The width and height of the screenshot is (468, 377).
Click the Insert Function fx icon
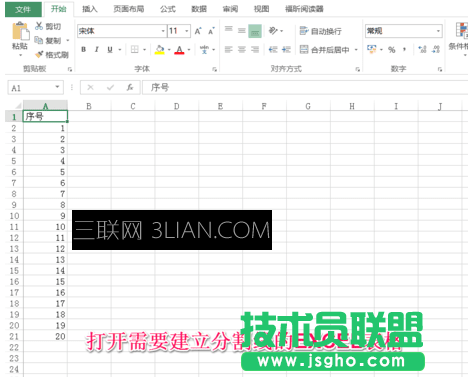[x=130, y=88]
